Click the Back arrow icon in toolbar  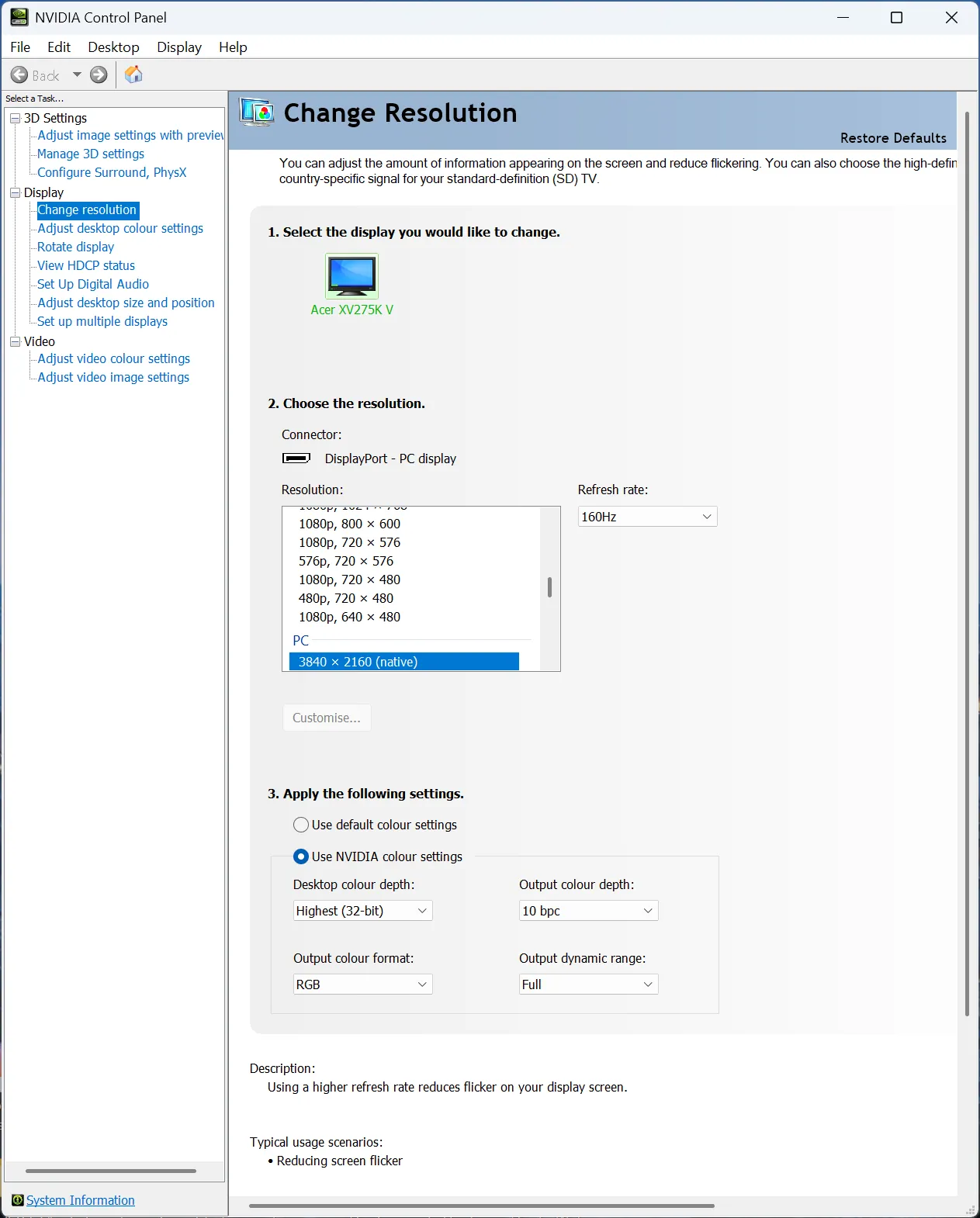[19, 75]
